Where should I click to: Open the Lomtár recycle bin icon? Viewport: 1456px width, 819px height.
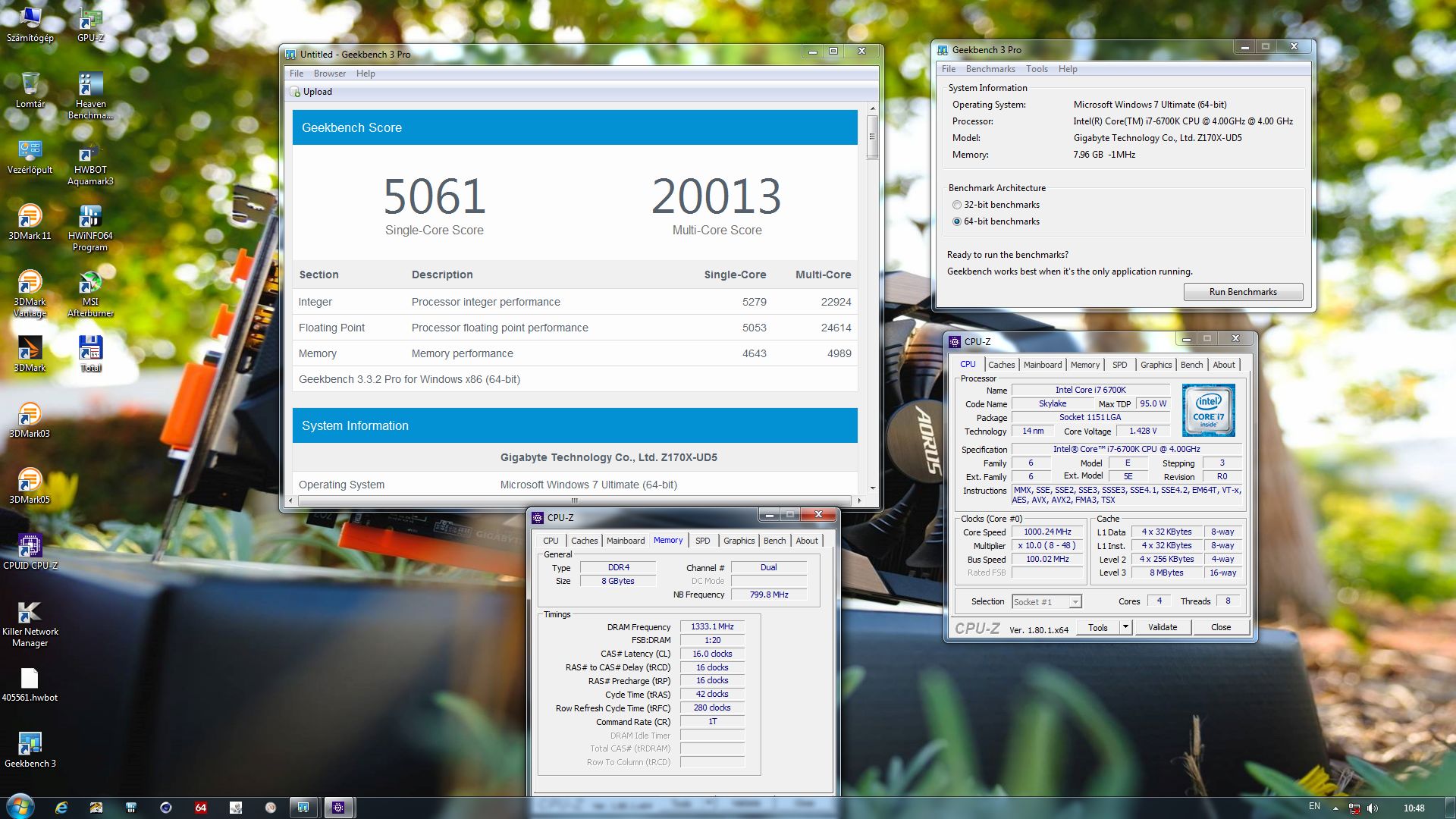30,90
